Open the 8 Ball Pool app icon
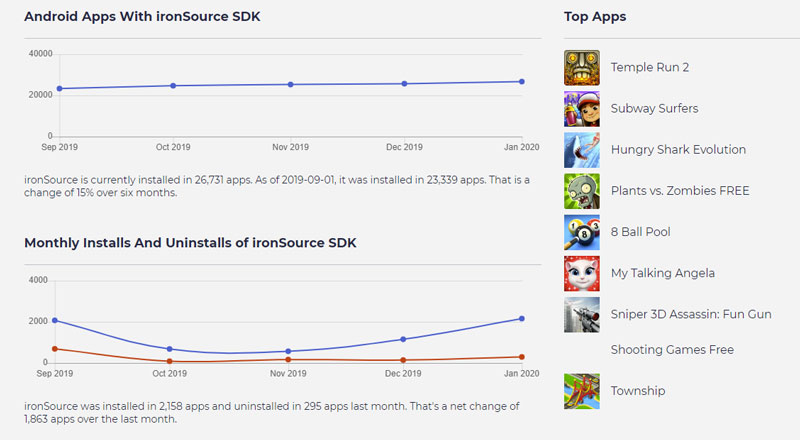 (x=582, y=232)
